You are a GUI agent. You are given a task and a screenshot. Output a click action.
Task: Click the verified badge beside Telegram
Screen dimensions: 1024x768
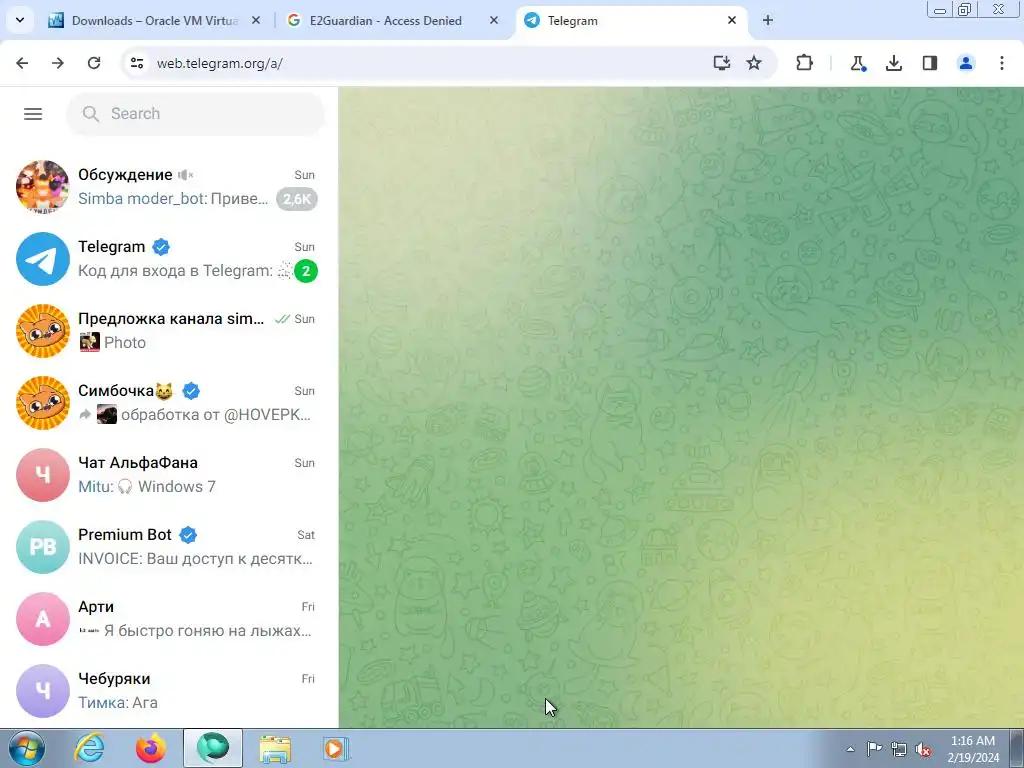click(161, 247)
